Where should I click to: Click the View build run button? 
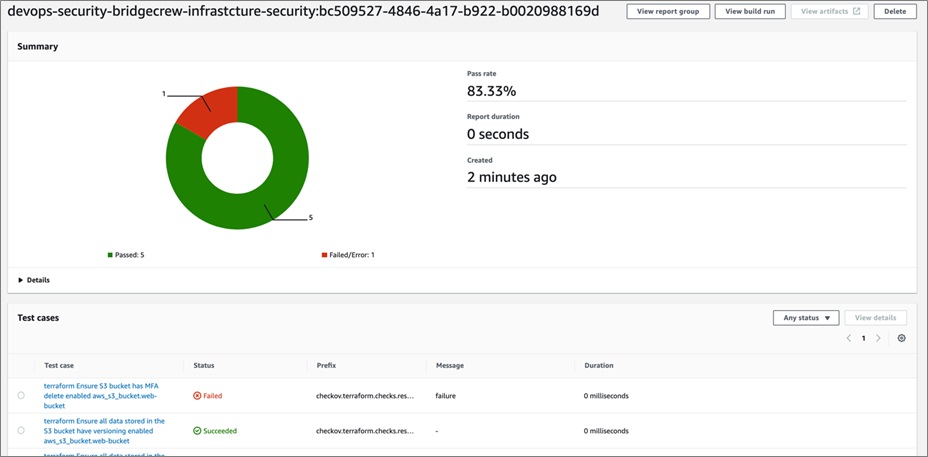pos(750,11)
